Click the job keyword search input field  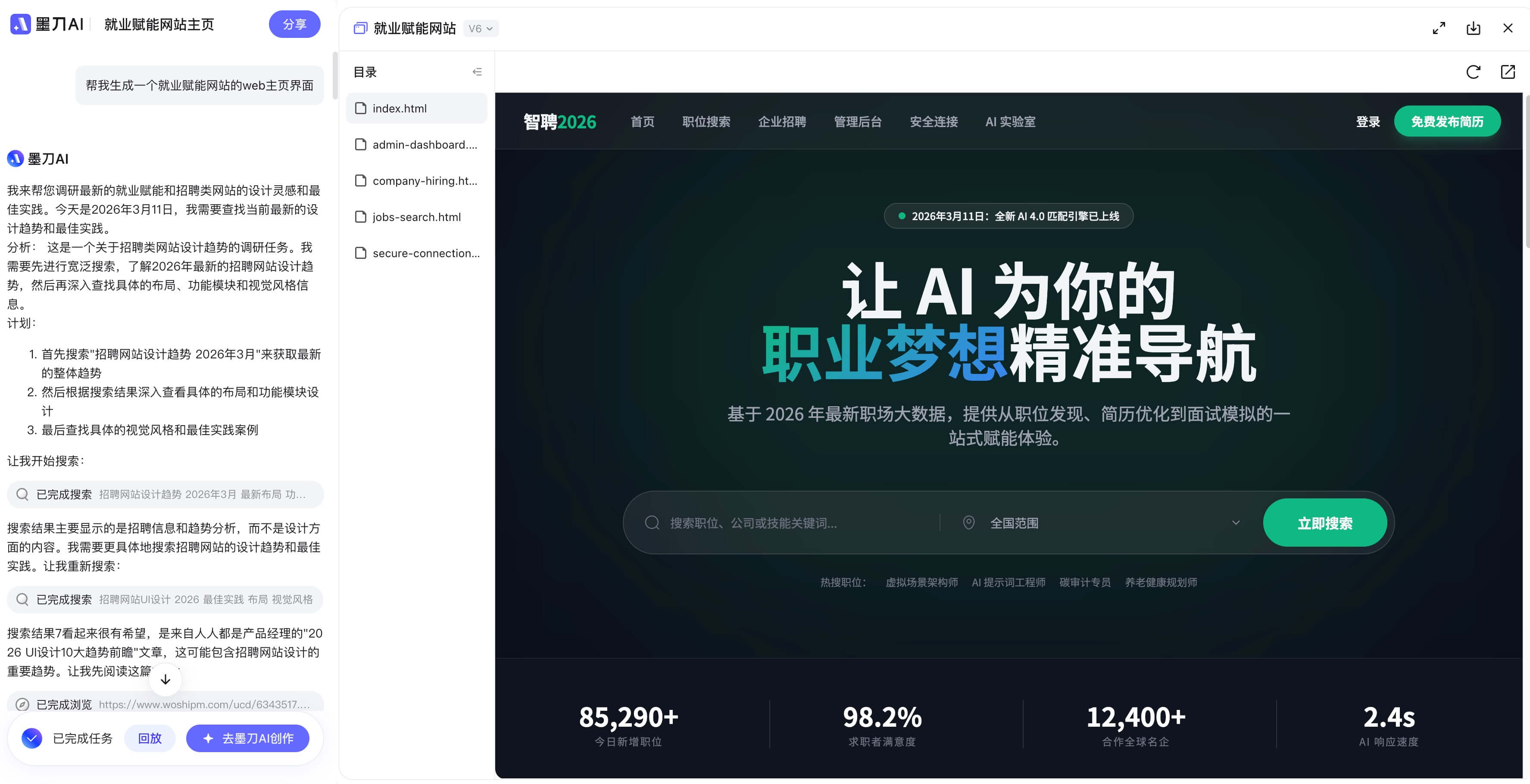click(772, 522)
